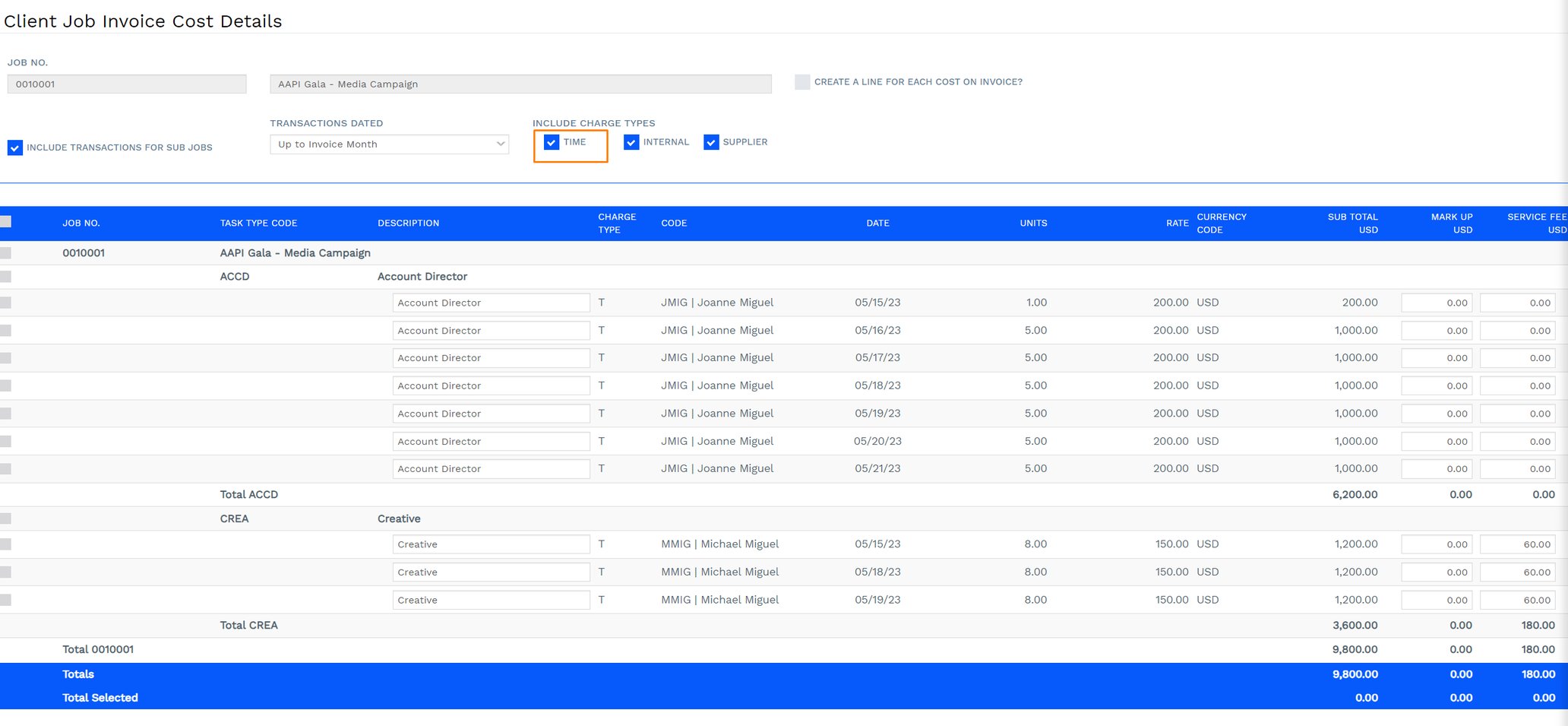Click the Job No. field containing 0010001

[127, 84]
